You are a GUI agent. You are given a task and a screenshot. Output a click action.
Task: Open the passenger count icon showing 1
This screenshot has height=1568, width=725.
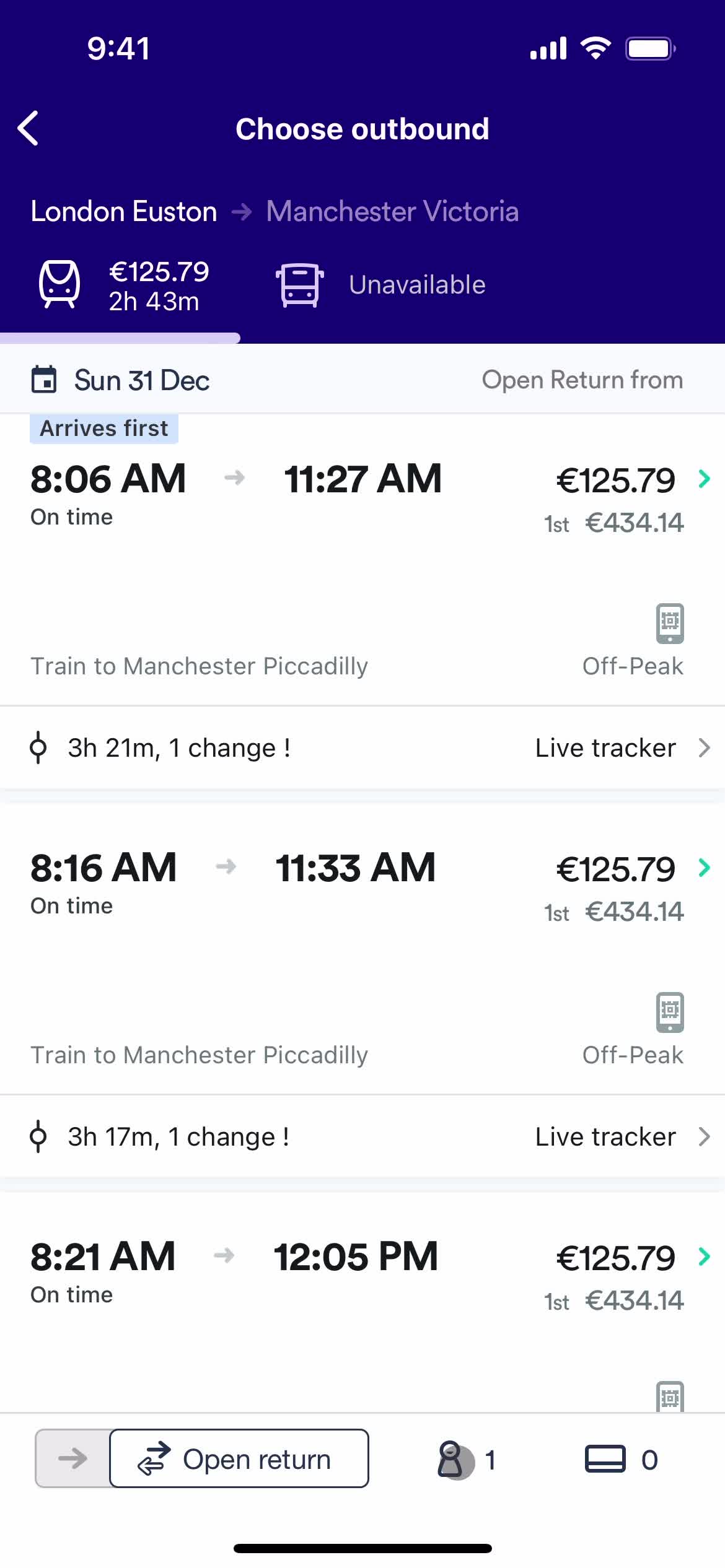pos(466,1460)
